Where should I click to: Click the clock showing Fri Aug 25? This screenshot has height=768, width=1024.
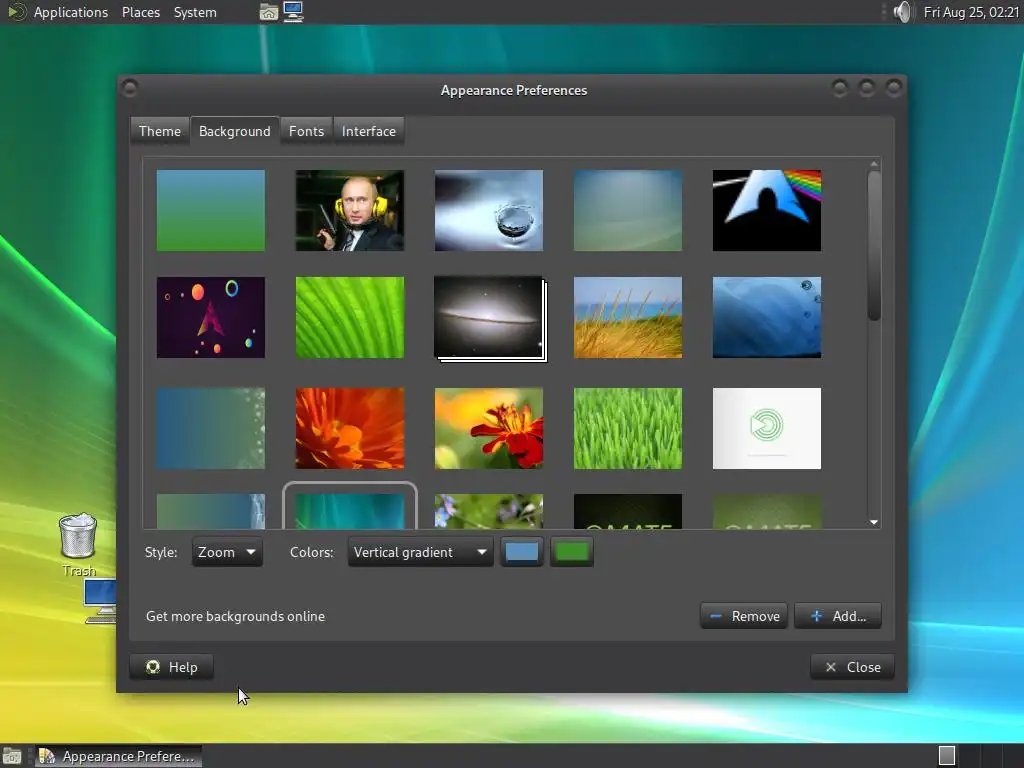click(x=971, y=12)
